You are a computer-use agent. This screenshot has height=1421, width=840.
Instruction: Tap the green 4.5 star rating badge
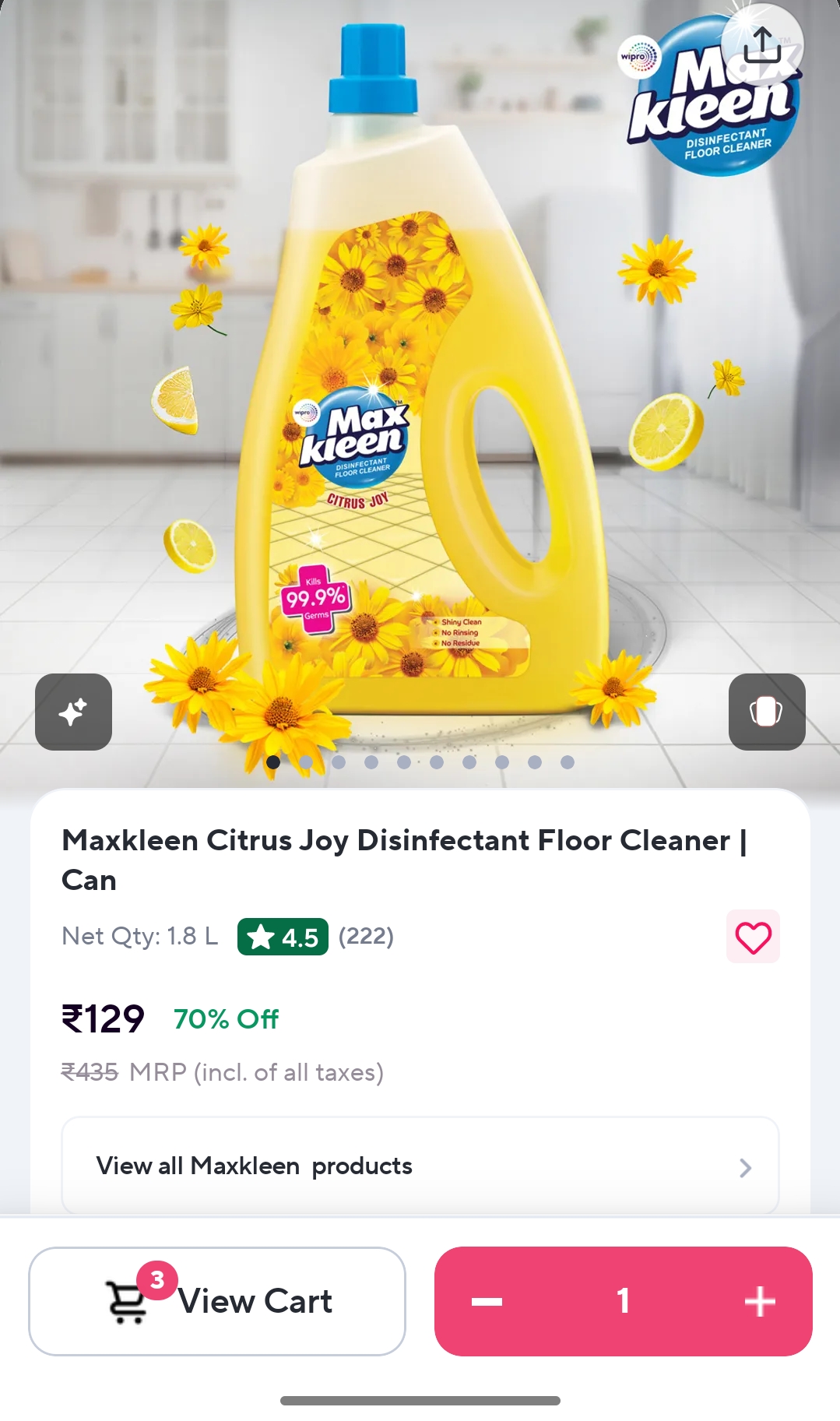tap(283, 937)
